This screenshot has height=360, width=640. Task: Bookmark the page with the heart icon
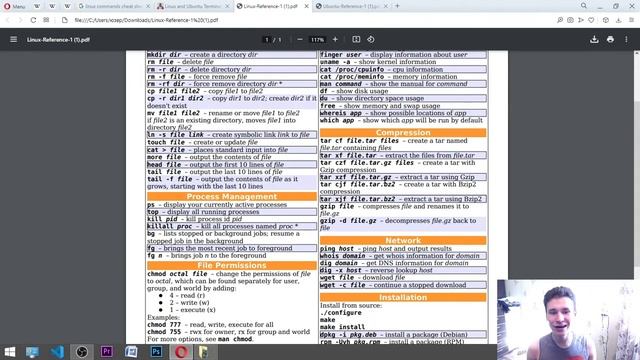click(x=591, y=20)
